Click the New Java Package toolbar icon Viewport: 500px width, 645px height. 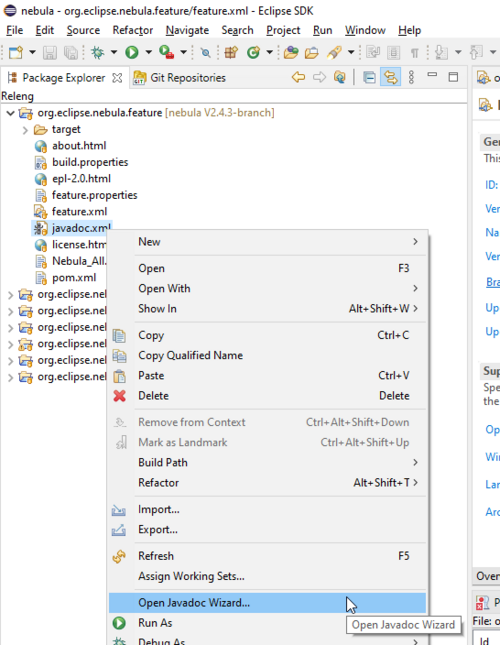click(231, 53)
